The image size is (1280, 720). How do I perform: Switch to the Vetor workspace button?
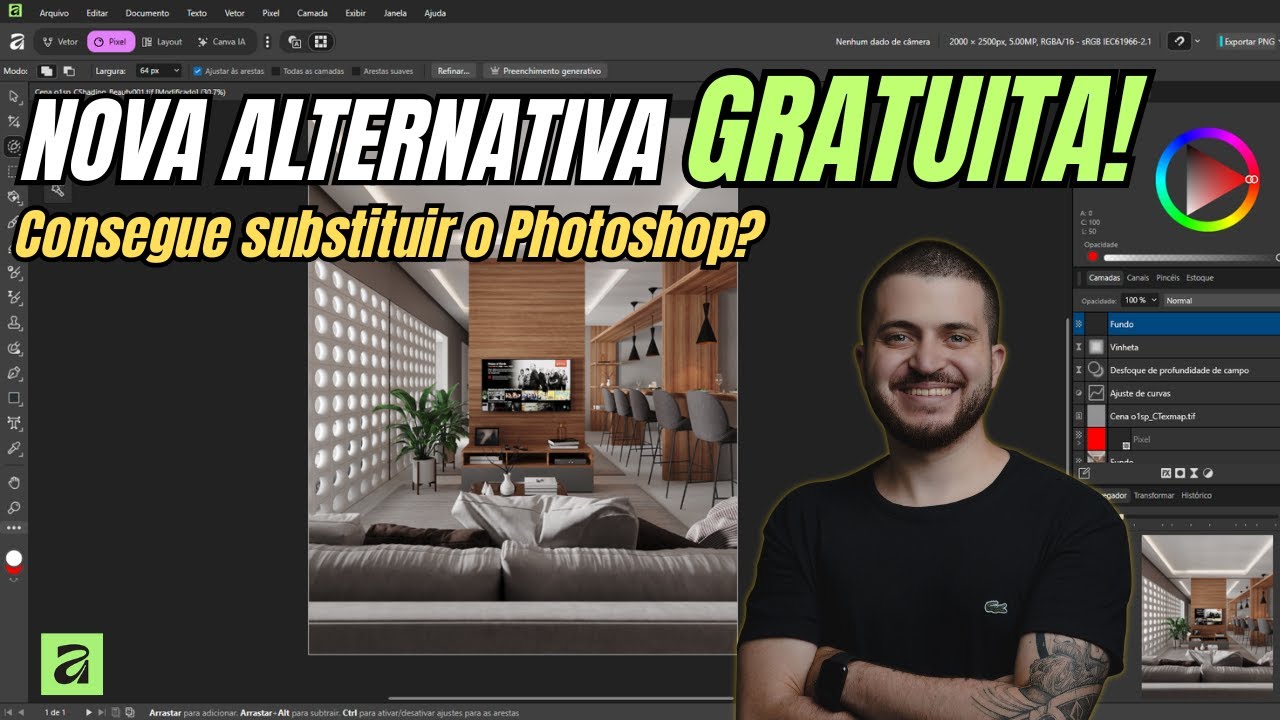click(61, 42)
